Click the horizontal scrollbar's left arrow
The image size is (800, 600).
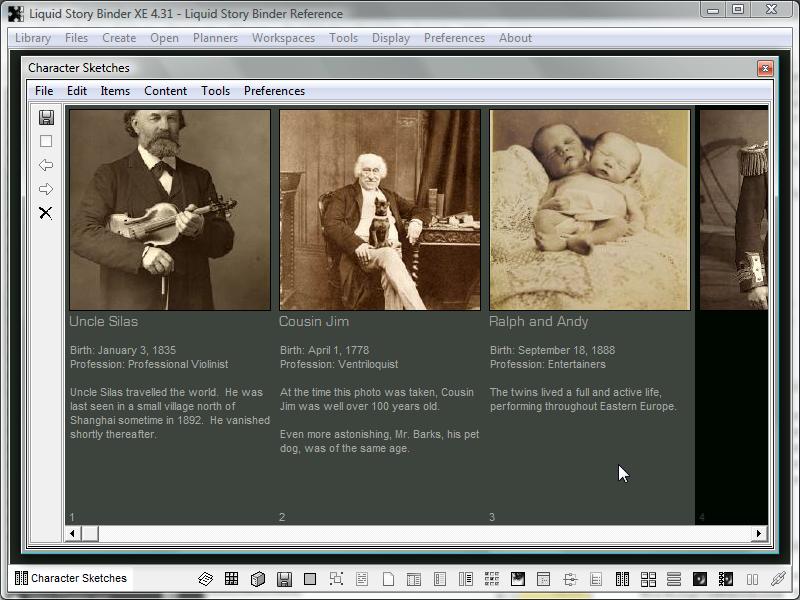tap(72, 534)
